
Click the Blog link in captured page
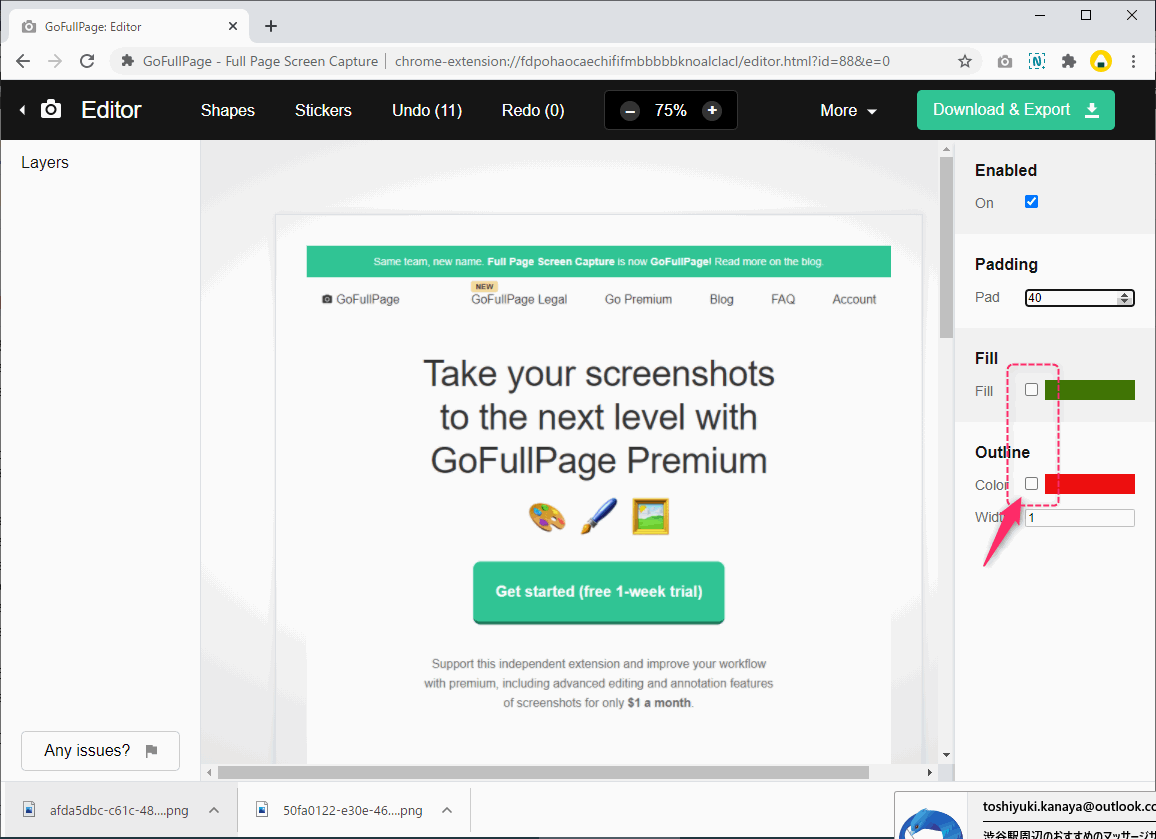click(721, 299)
